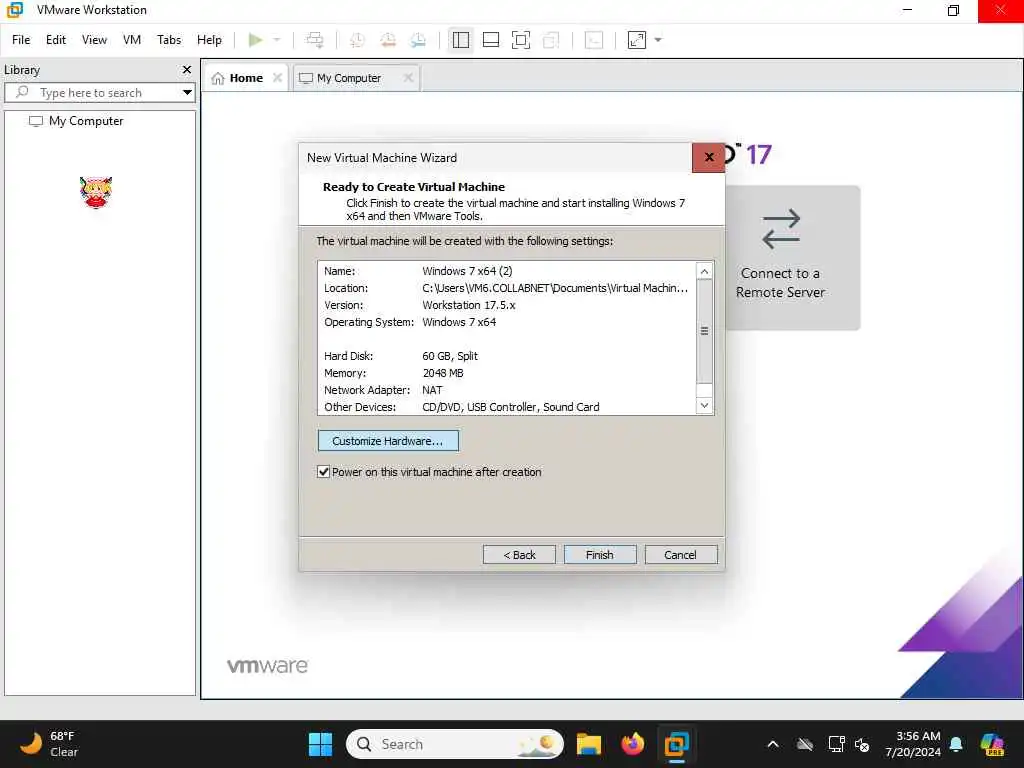This screenshot has height=768, width=1024.
Task: Open the Edit menu
Action: click(x=56, y=40)
